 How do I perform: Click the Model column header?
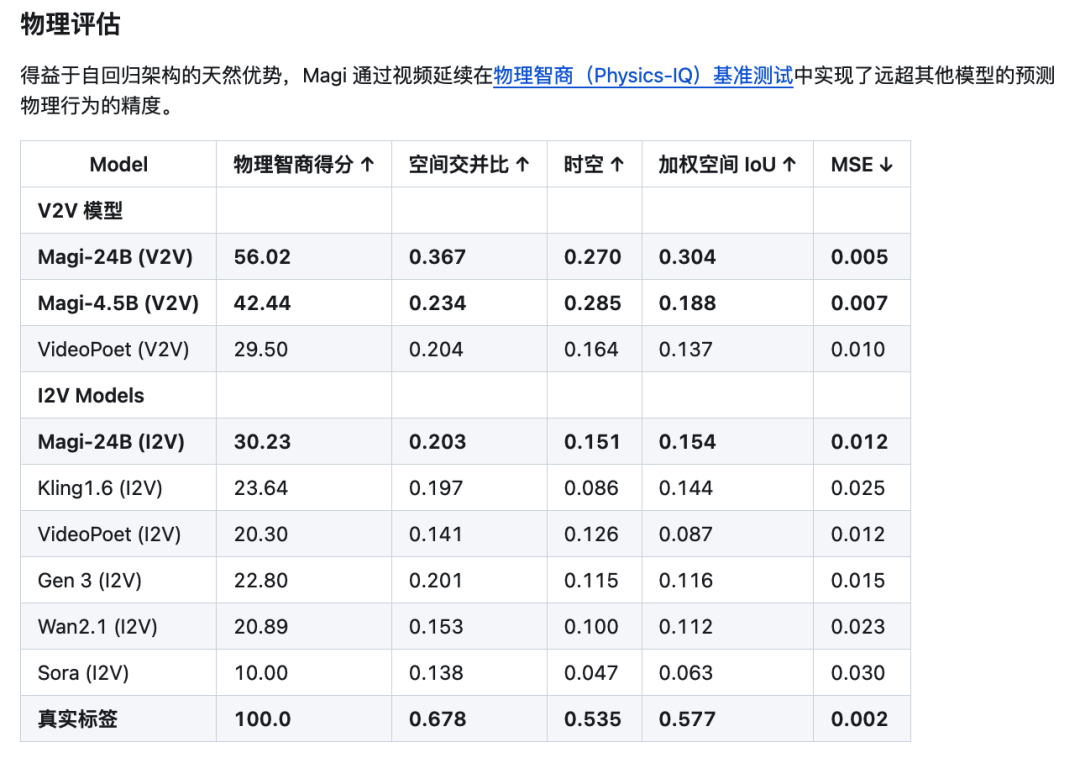point(118,165)
